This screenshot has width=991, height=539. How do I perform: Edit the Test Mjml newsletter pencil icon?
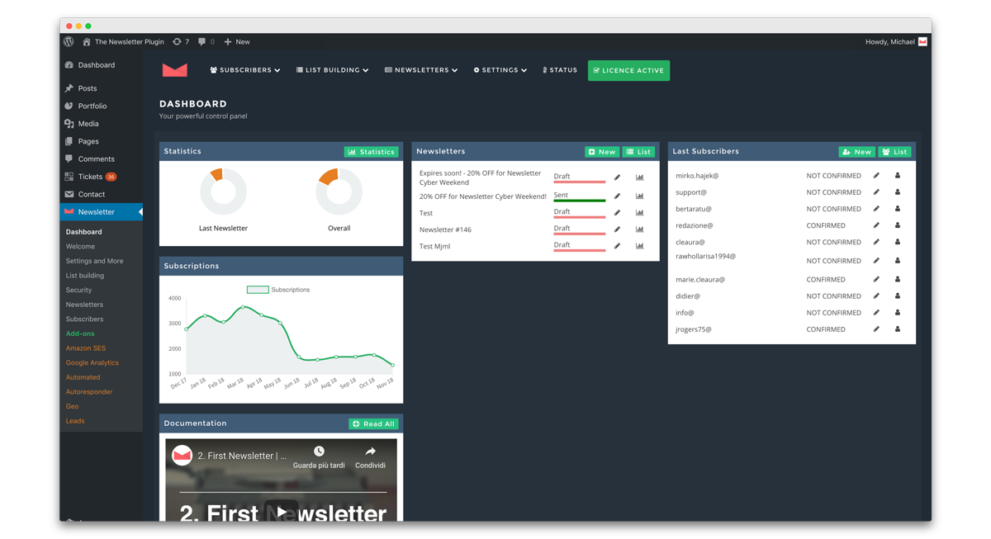[617, 246]
